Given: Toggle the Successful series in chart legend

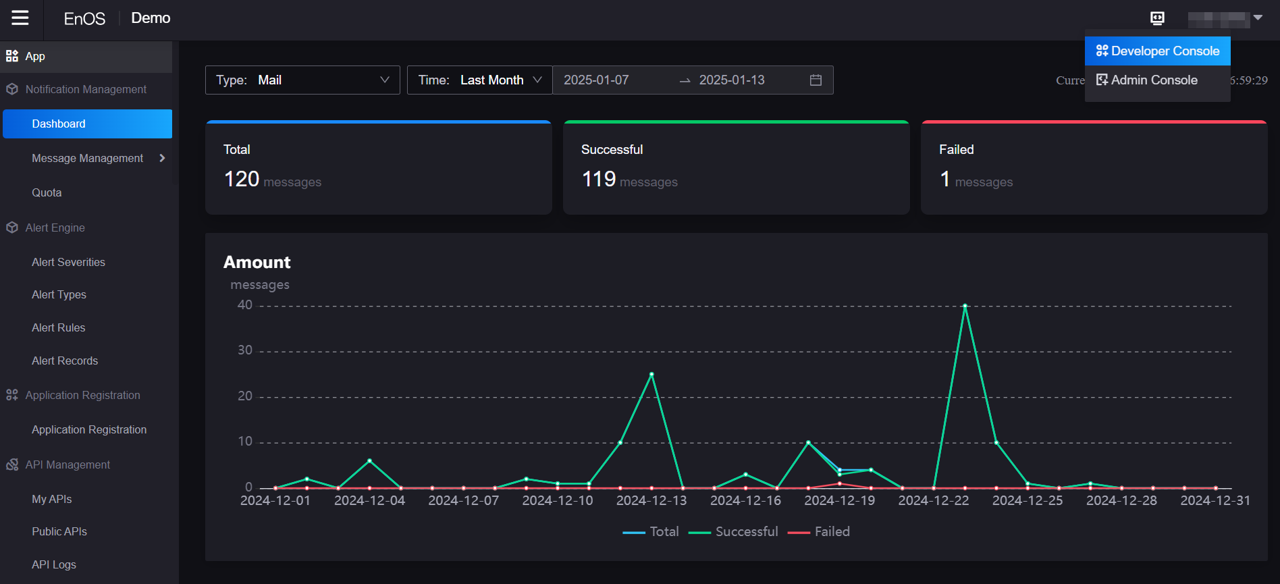Looking at the screenshot, I should [734, 532].
